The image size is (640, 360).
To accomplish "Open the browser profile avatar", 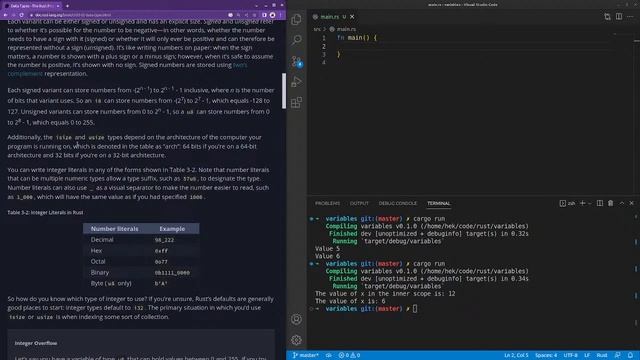I will (x=272, y=15).
